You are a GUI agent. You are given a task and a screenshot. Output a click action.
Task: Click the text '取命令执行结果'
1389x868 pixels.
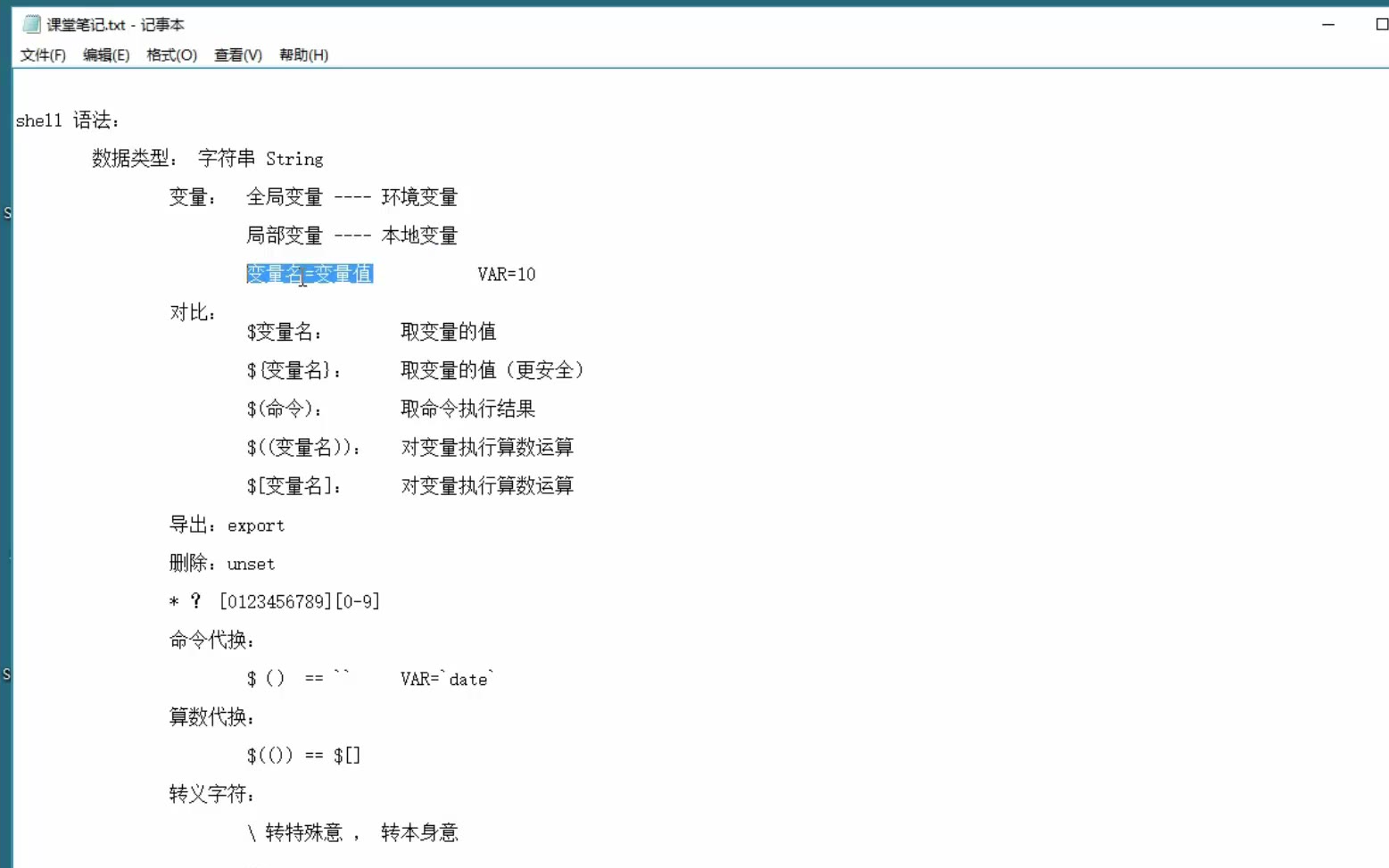point(467,409)
